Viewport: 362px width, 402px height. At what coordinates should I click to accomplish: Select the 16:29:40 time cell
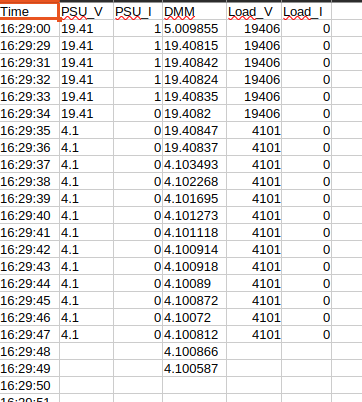30,216
